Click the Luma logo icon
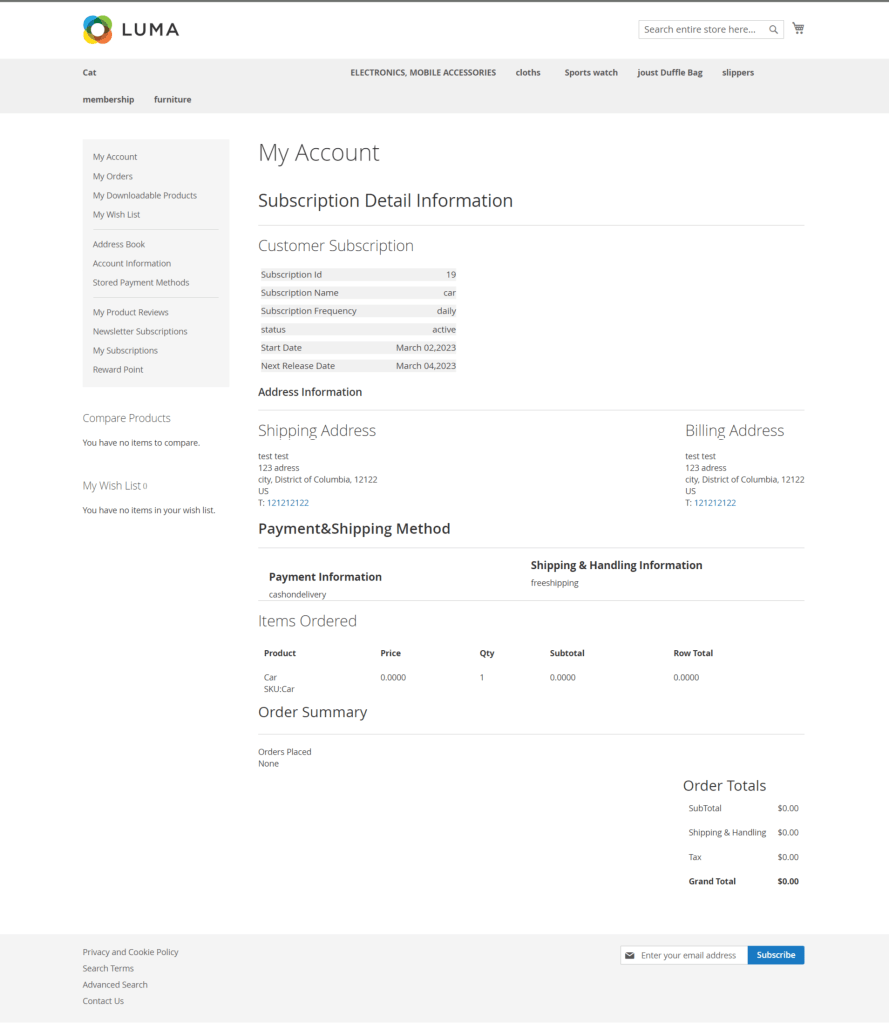 (x=98, y=30)
